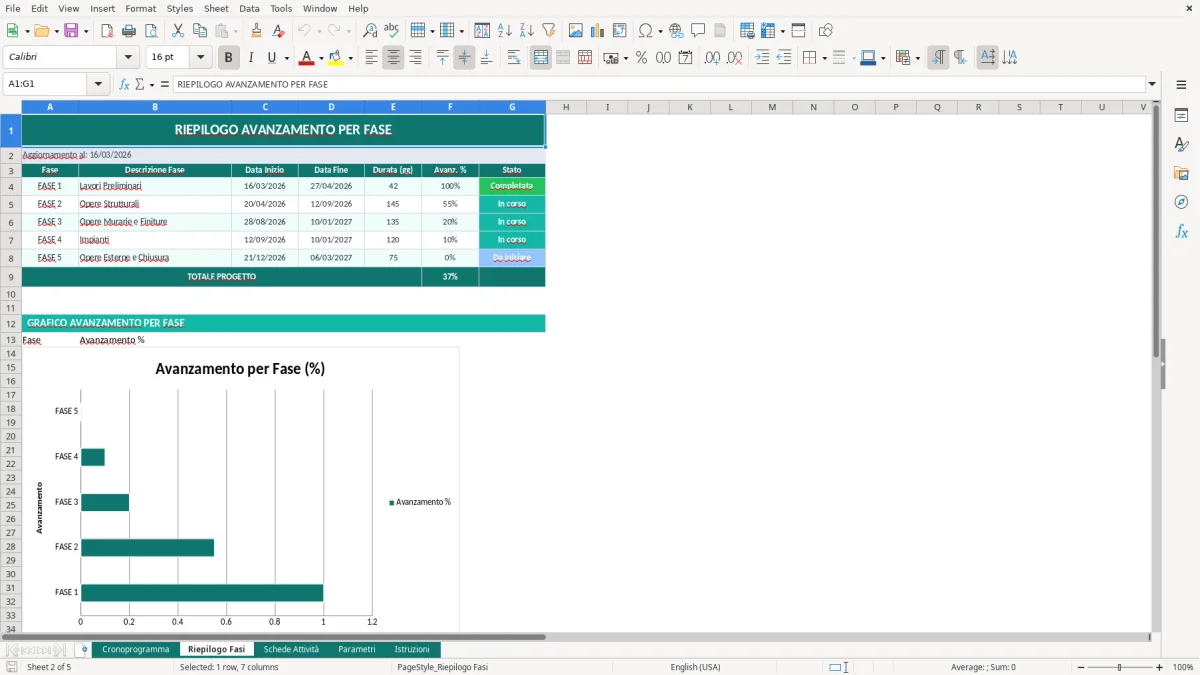Expand the Name Box dropdown

click(x=96, y=84)
